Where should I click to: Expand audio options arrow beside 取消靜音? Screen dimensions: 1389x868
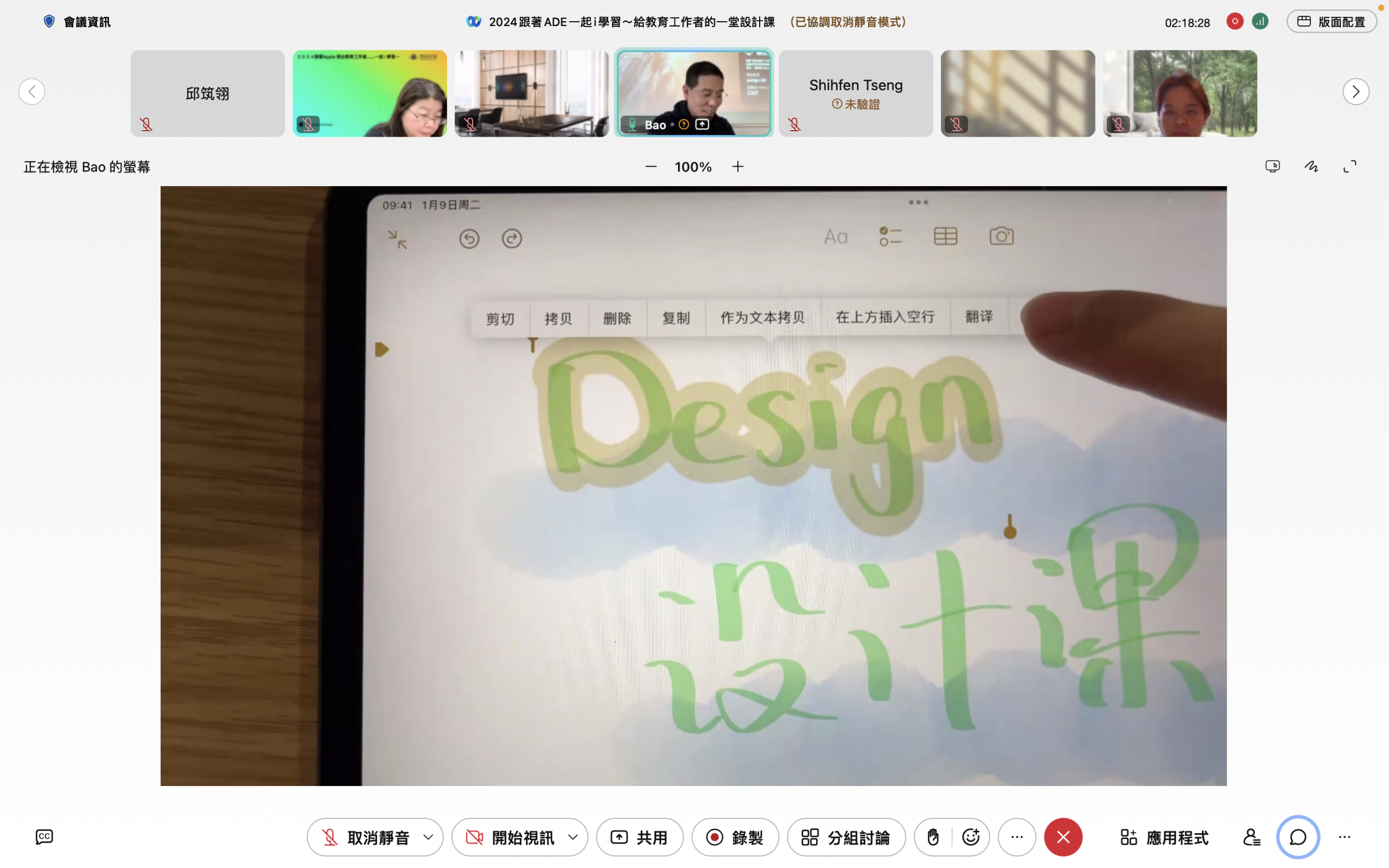pyautogui.click(x=428, y=837)
